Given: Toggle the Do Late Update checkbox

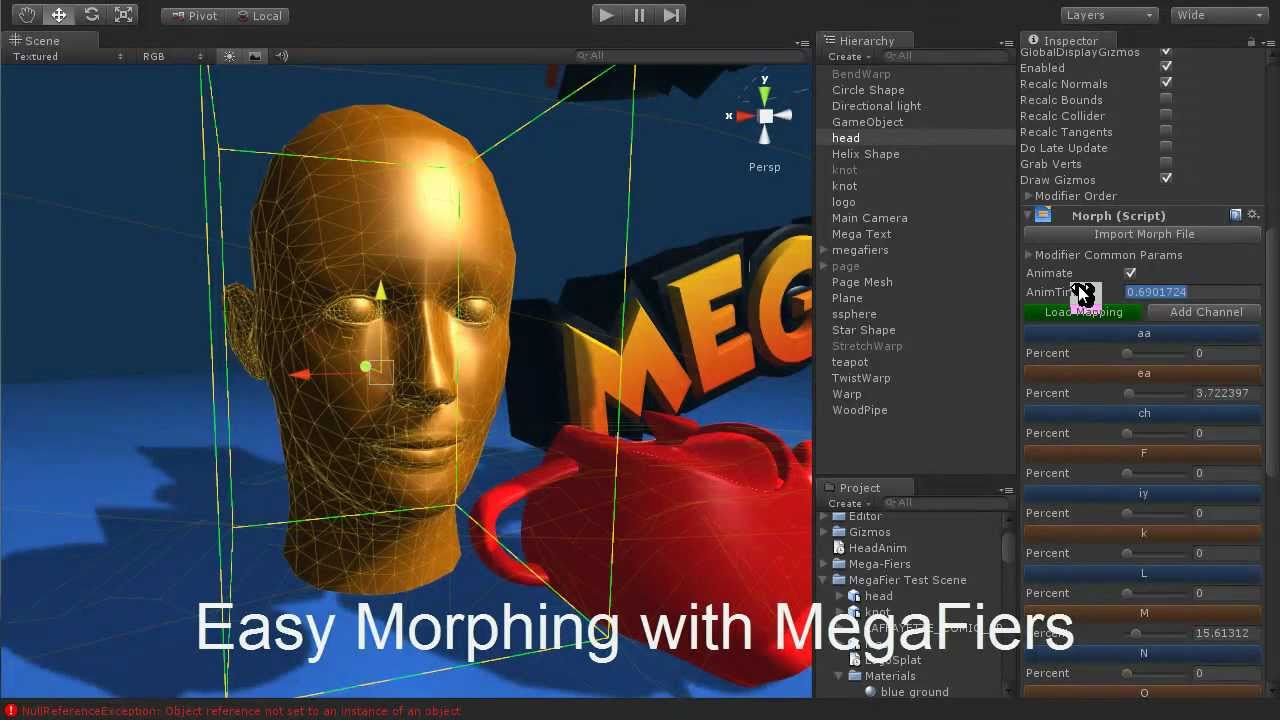Looking at the screenshot, I should 1166,147.
